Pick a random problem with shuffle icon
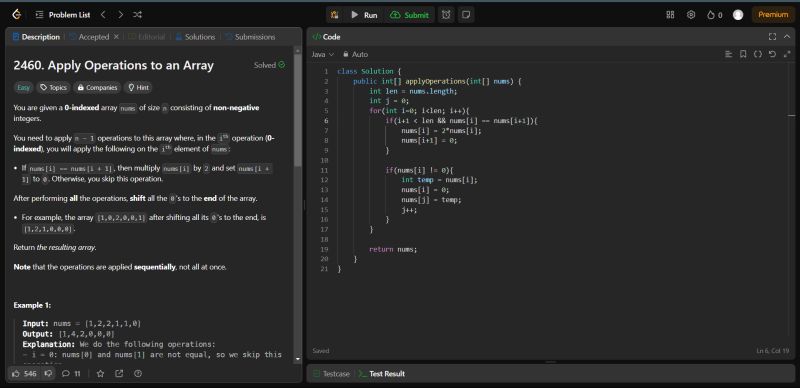Viewport: 800px width, 388px height. pos(137,15)
